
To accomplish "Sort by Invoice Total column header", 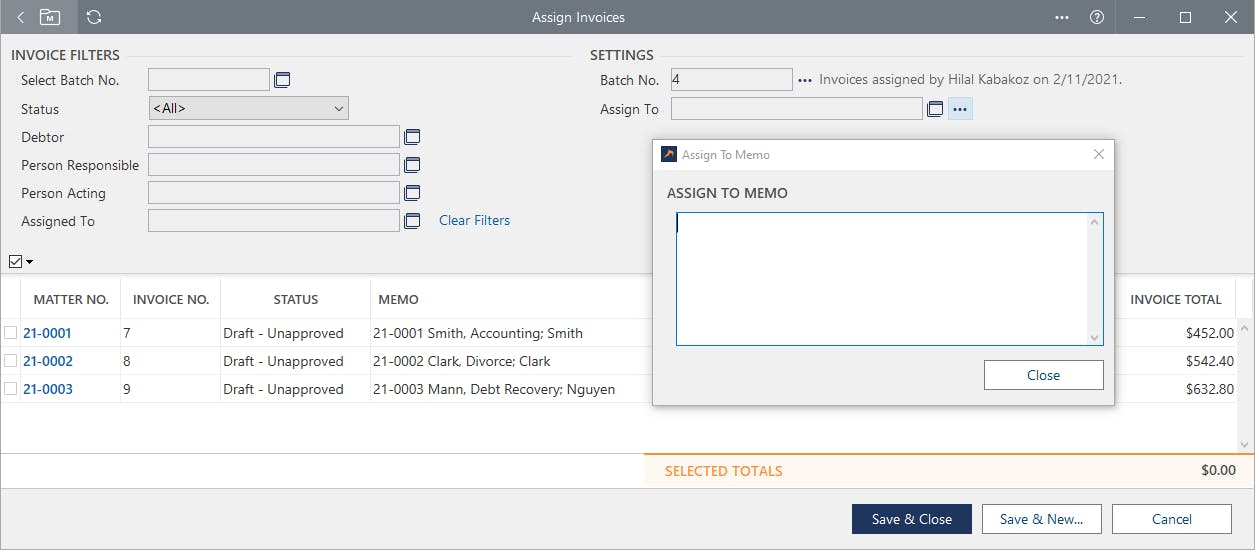I will (1175, 299).
